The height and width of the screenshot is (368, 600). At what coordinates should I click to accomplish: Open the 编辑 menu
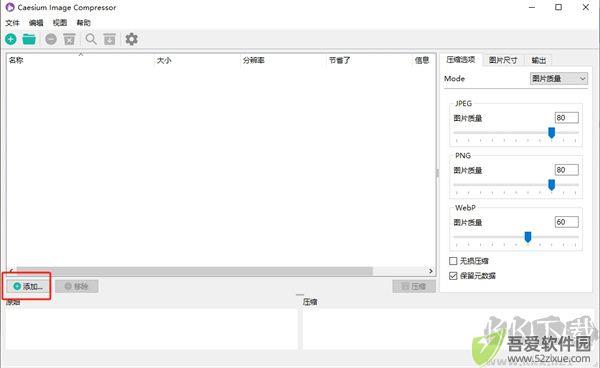(36, 23)
